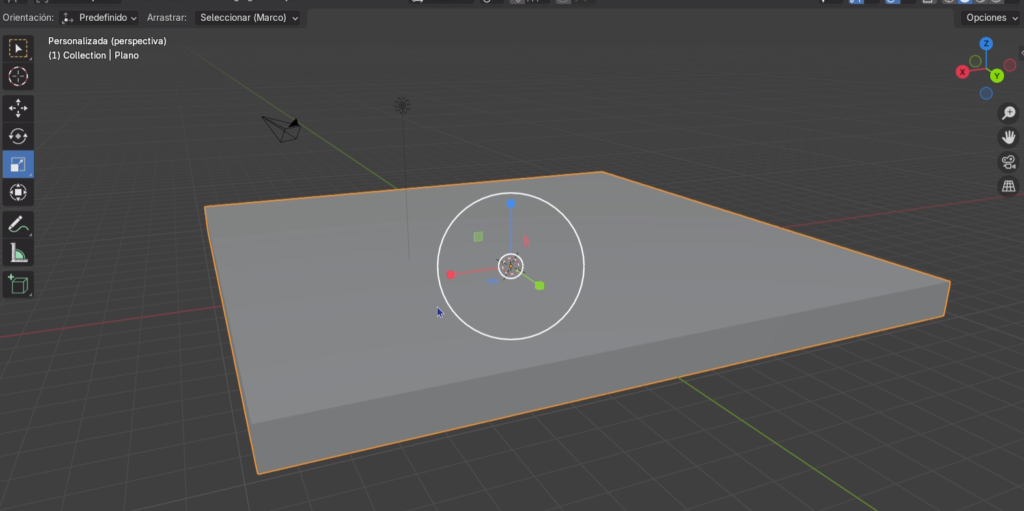Screen dimensions: 1024x511
Task: Open the Orientación Predefinido dropdown
Action: (x=100, y=18)
